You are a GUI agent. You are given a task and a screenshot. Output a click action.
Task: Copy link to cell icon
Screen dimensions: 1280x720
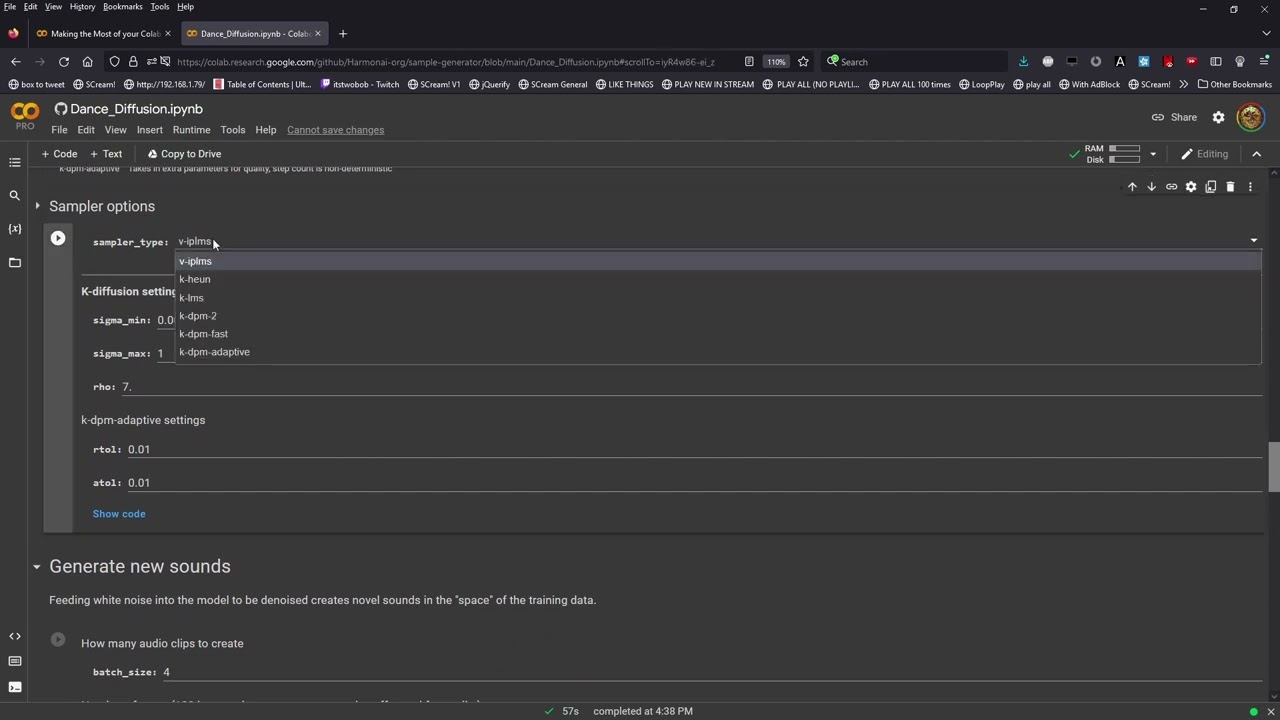(x=1171, y=187)
